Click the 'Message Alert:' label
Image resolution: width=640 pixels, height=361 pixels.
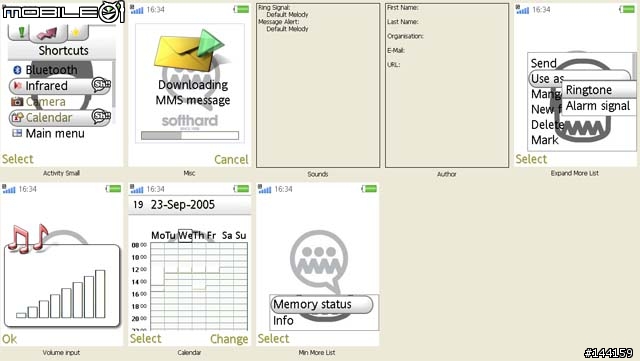[278, 22]
